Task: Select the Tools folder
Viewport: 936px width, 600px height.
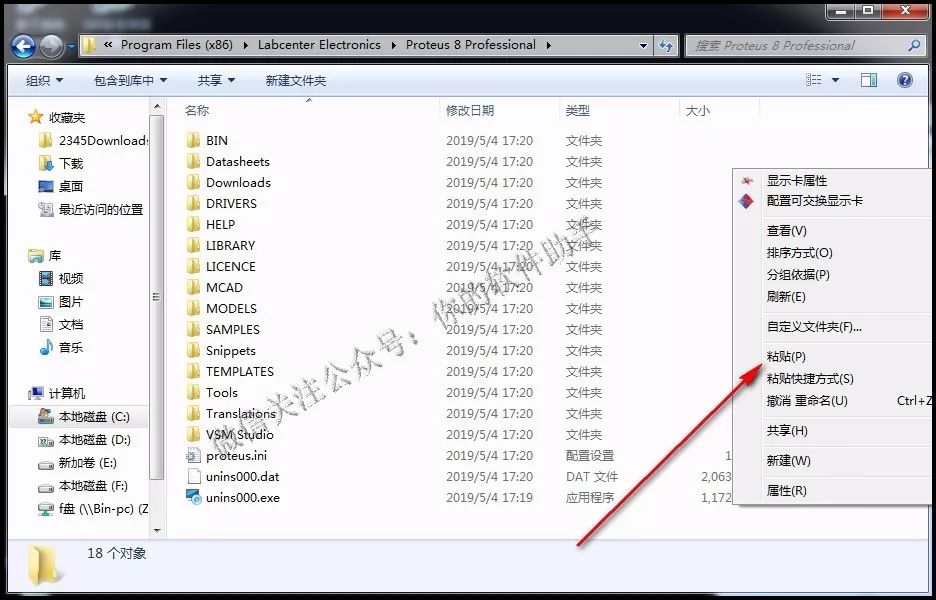Action: (x=212, y=392)
